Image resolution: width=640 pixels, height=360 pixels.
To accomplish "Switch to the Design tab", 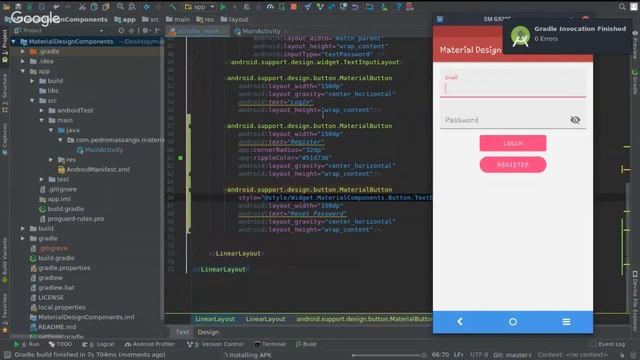I will [x=208, y=332].
